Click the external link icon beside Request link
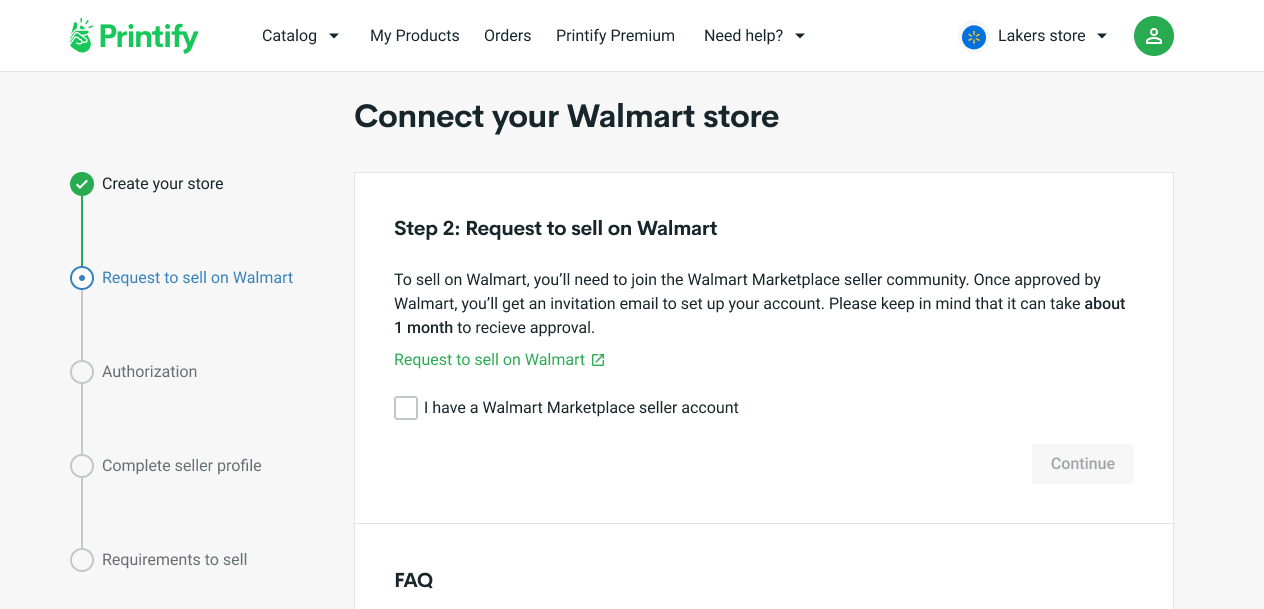This screenshot has height=609, width=1264. point(598,359)
